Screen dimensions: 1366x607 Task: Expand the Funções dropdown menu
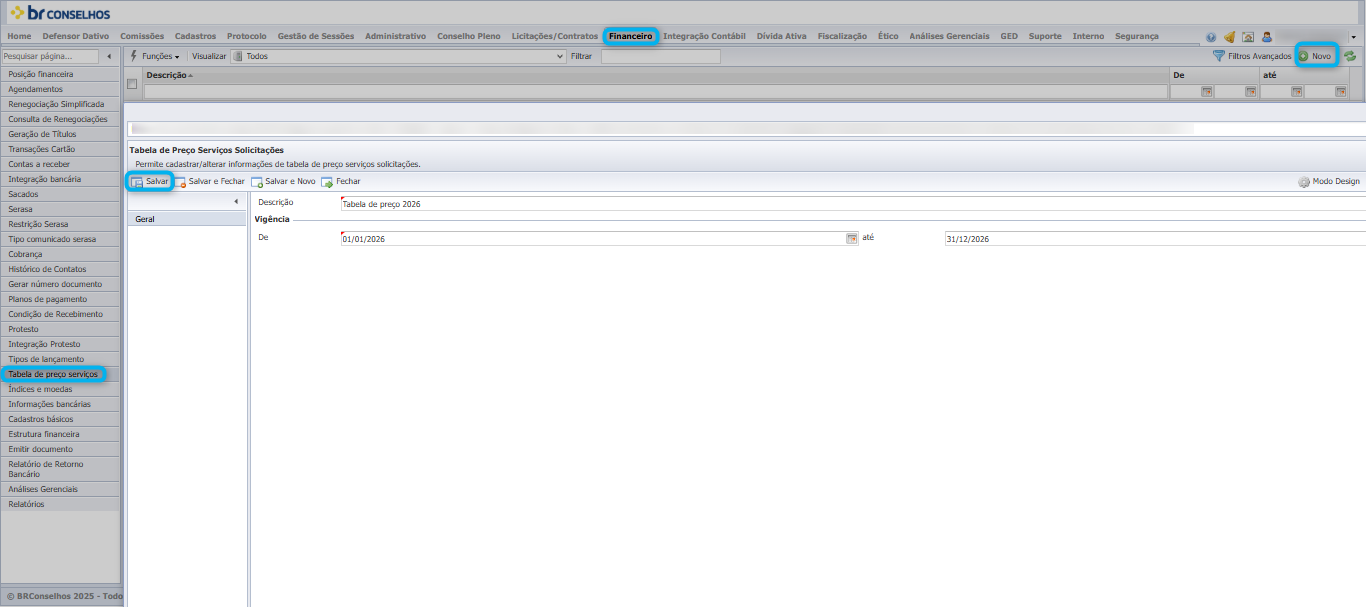155,57
